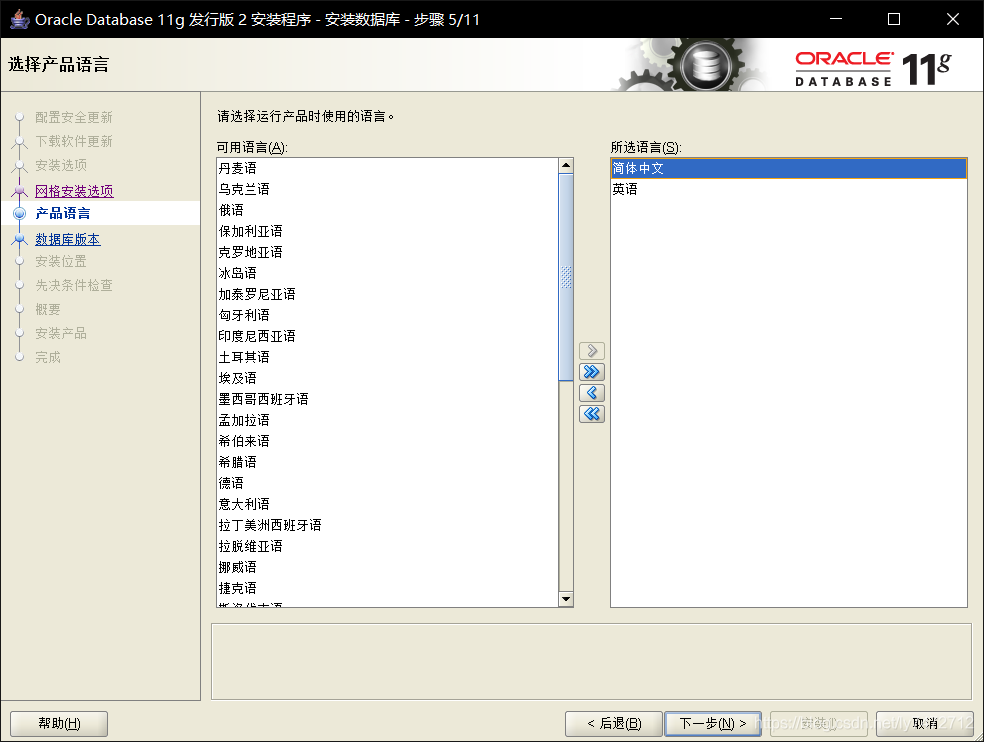The width and height of the screenshot is (984, 742).
Task: Select 印度尼西亚语 in available languages
Action: click(387, 336)
